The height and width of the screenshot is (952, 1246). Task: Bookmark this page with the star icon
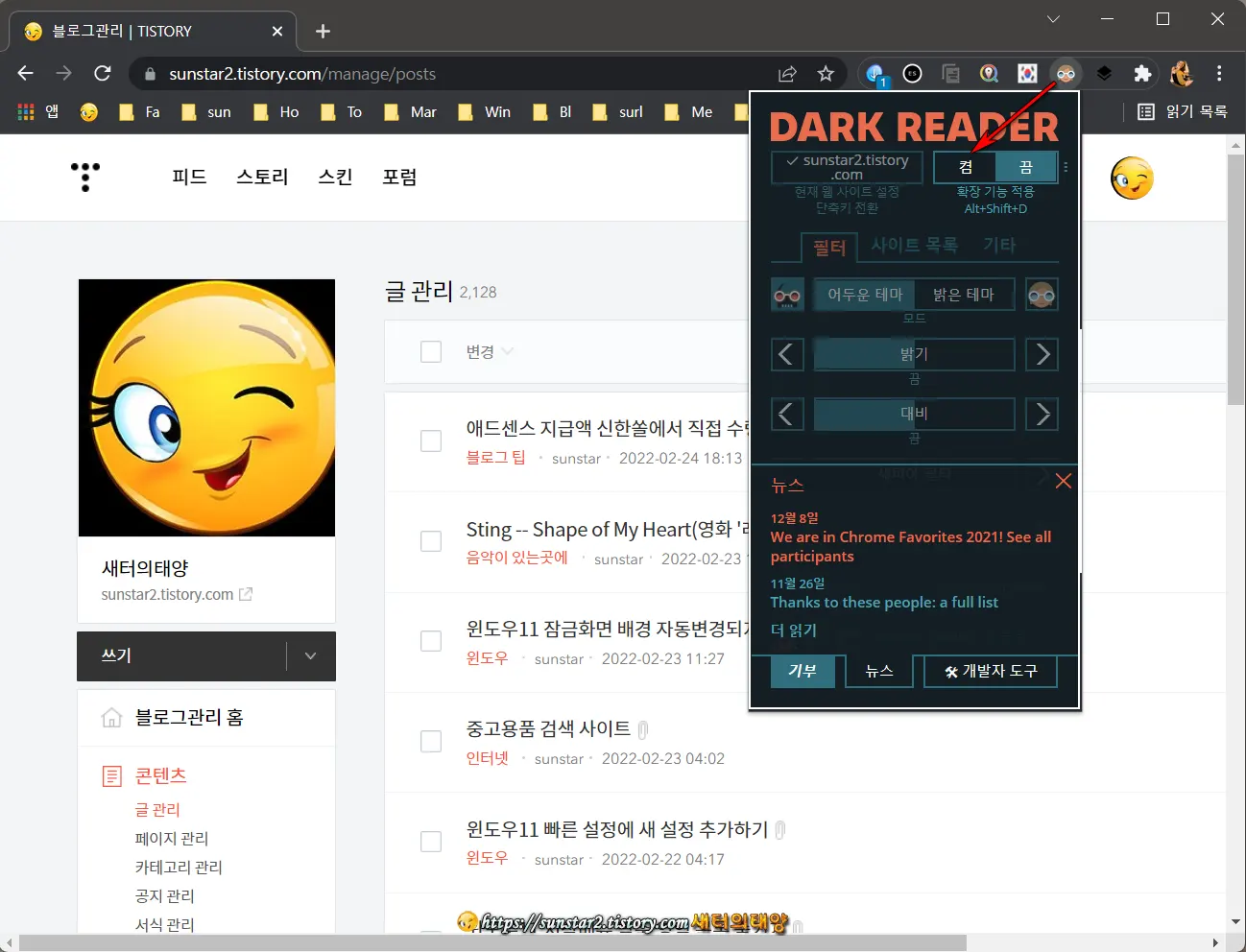pos(826,74)
